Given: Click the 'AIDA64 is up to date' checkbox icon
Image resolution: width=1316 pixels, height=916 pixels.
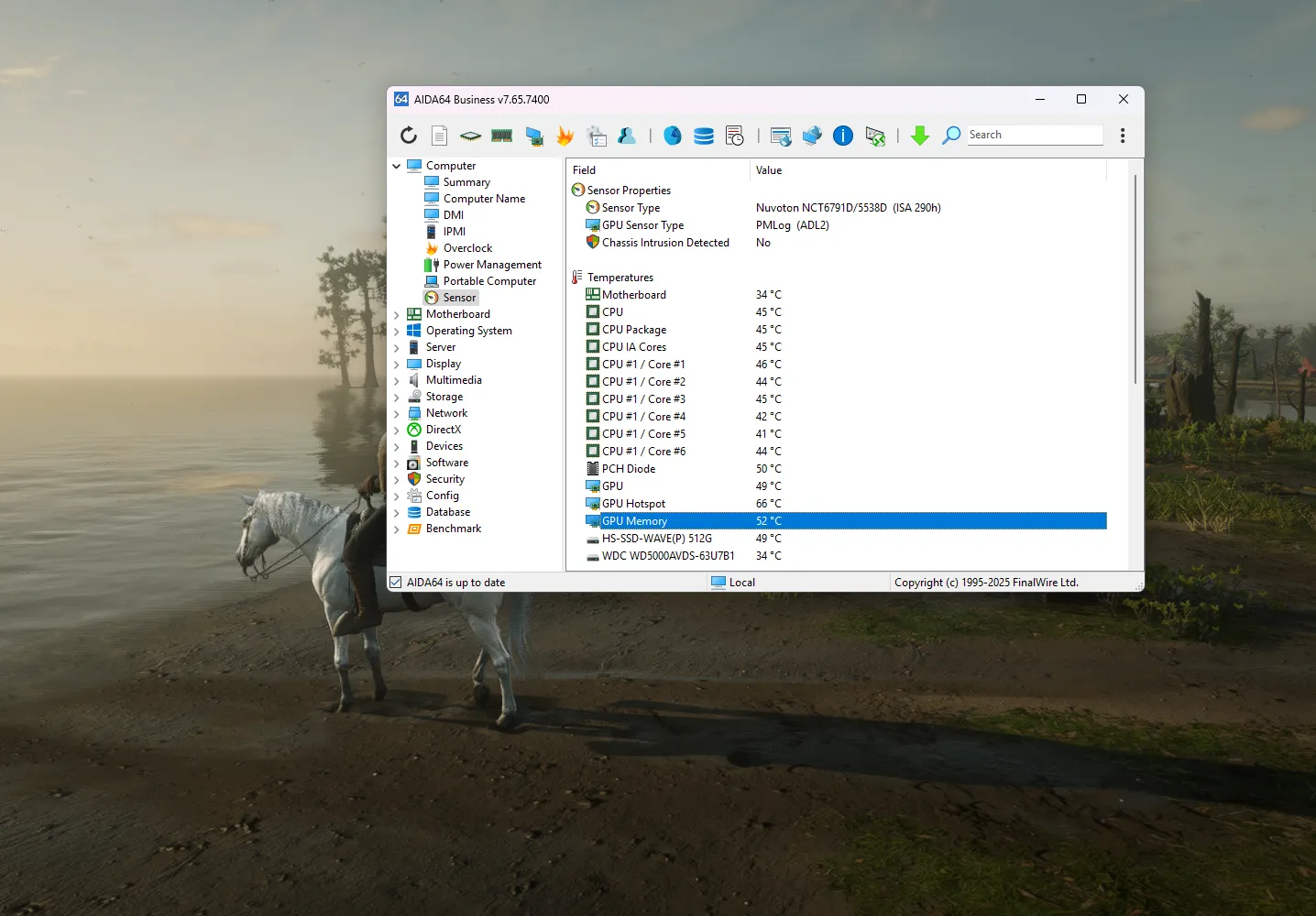Looking at the screenshot, I should (396, 583).
